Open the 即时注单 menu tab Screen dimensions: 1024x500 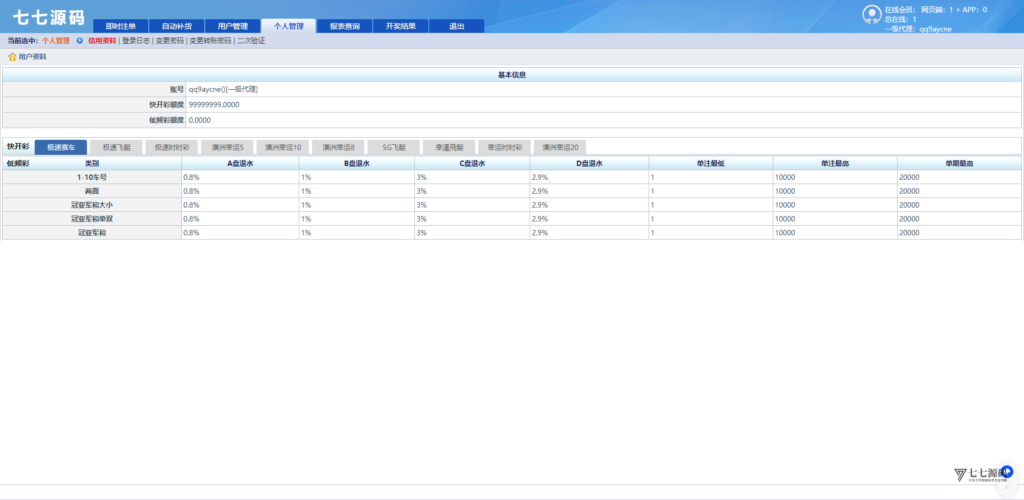[120, 26]
